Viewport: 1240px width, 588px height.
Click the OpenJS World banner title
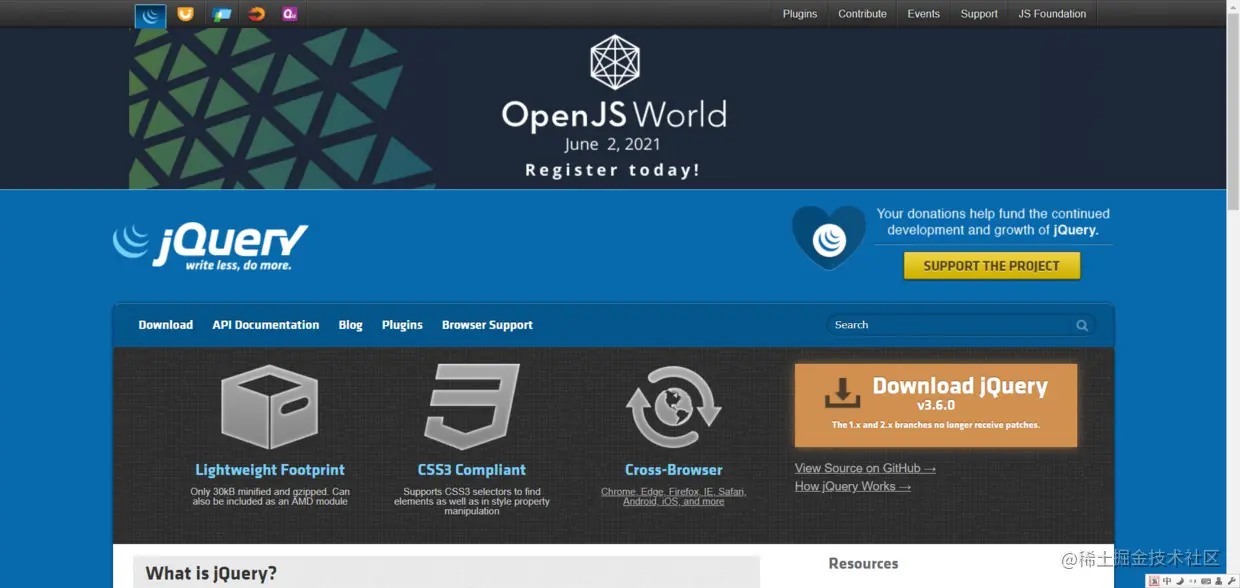pyautogui.click(x=614, y=115)
